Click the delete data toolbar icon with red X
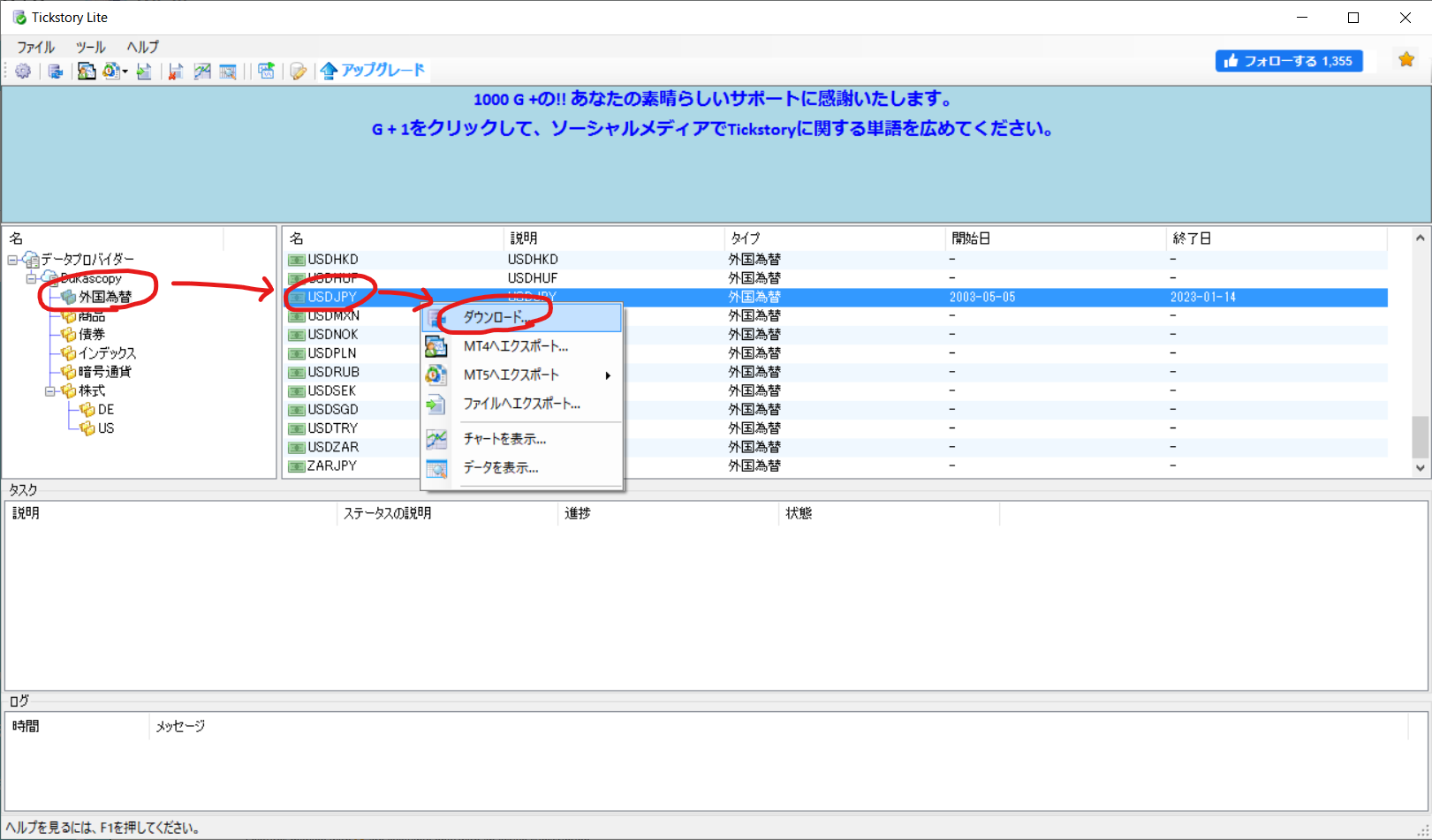The height and width of the screenshot is (840, 1432). pos(176,71)
